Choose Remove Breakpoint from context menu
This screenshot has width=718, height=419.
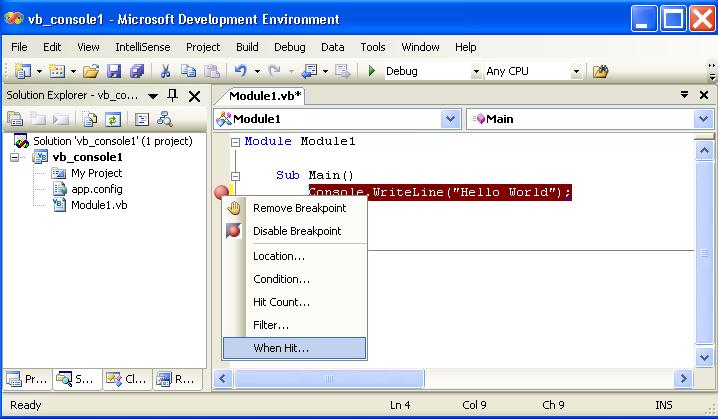(294, 208)
